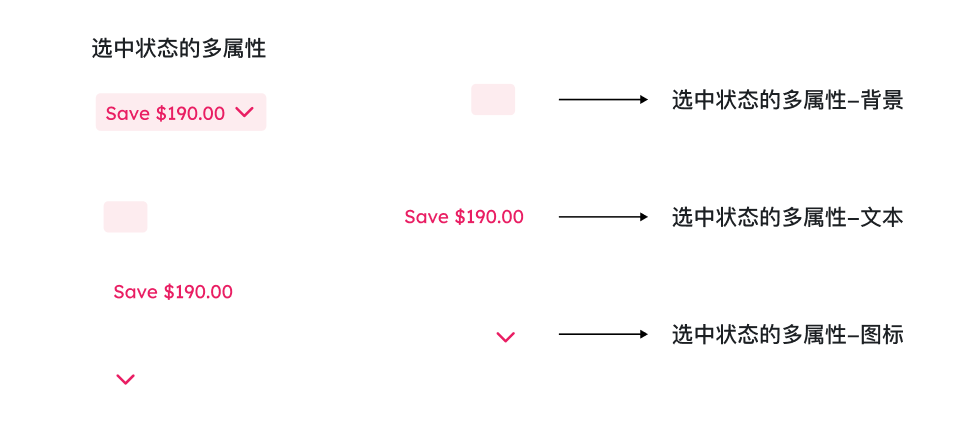Viewport: 964px width, 440px height.
Task: Click Save $190.00 text left of the 文本 arrow
Action: click(x=464, y=217)
